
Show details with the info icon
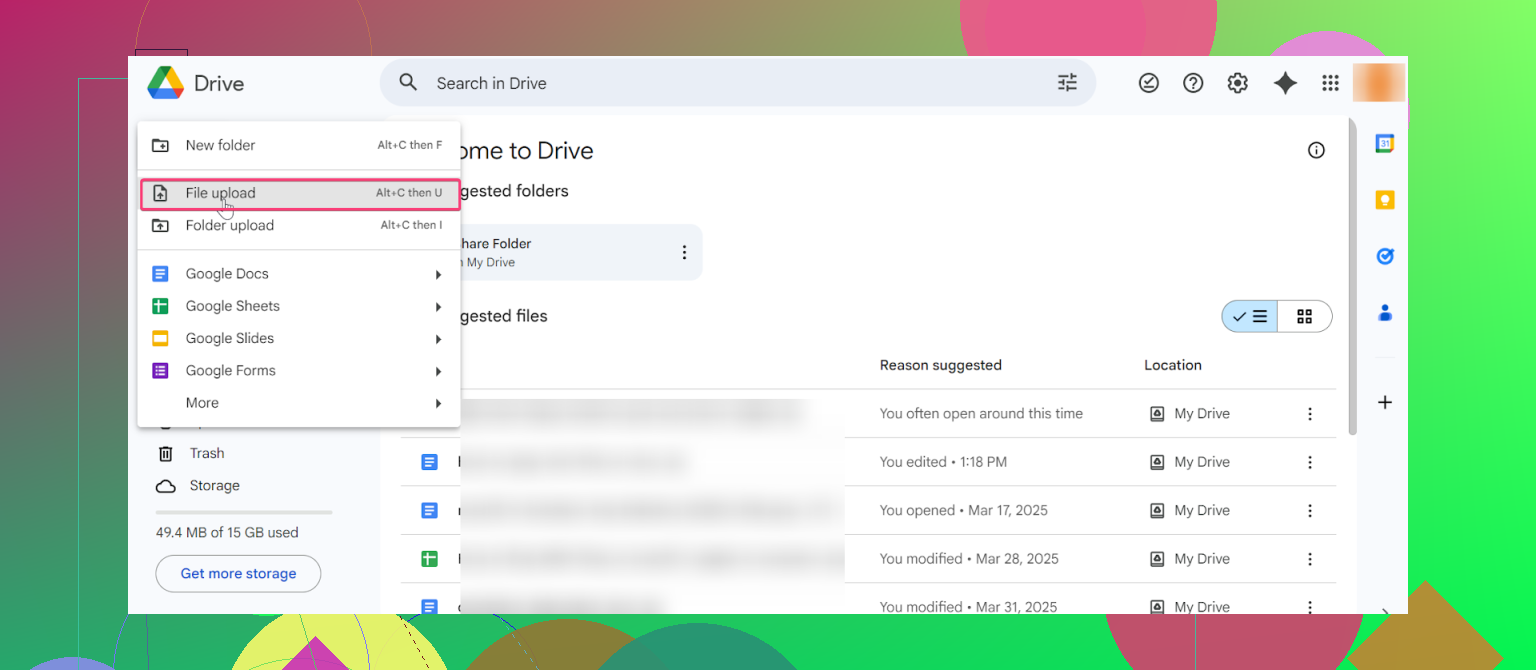point(1316,150)
